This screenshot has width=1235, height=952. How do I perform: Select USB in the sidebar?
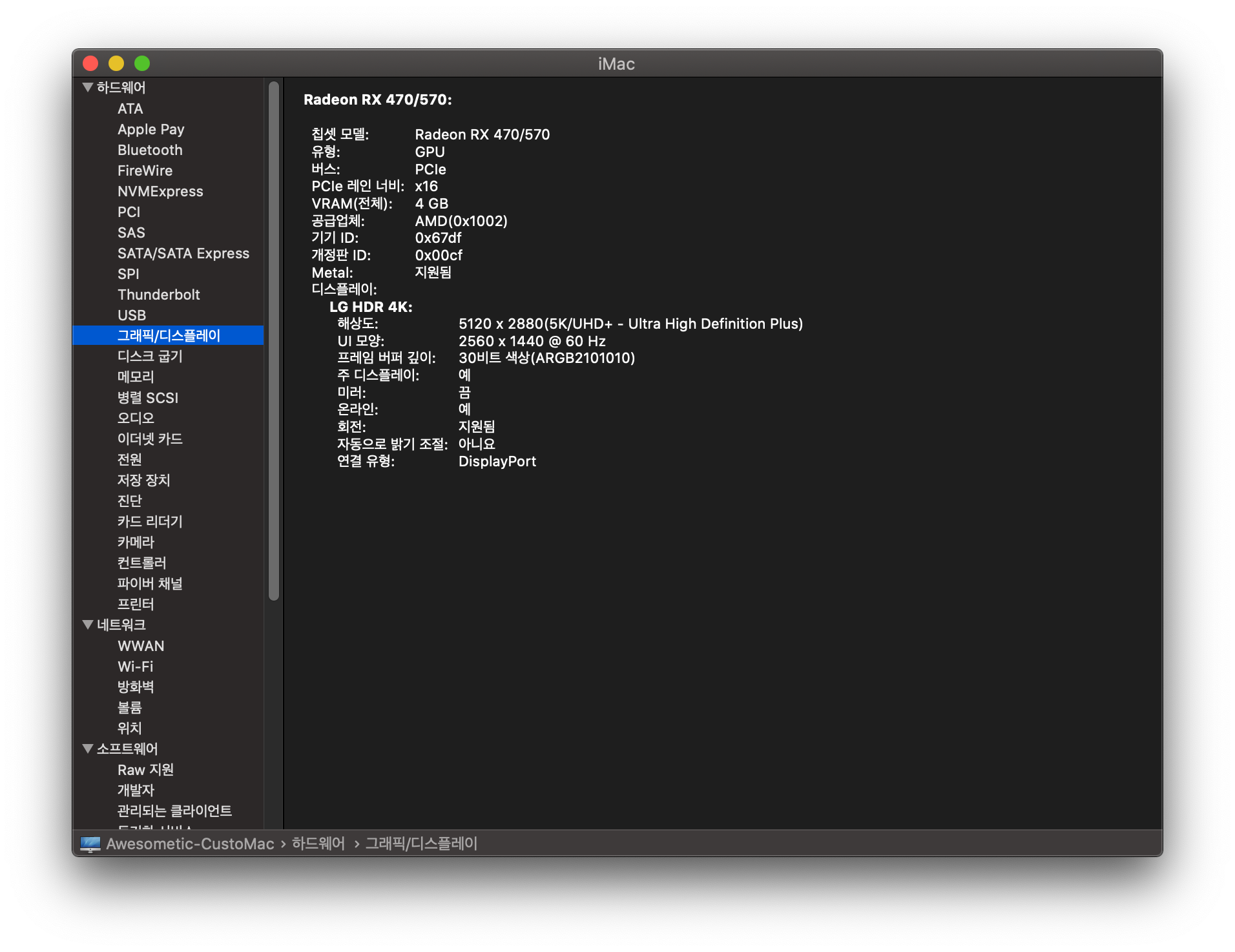[132, 315]
